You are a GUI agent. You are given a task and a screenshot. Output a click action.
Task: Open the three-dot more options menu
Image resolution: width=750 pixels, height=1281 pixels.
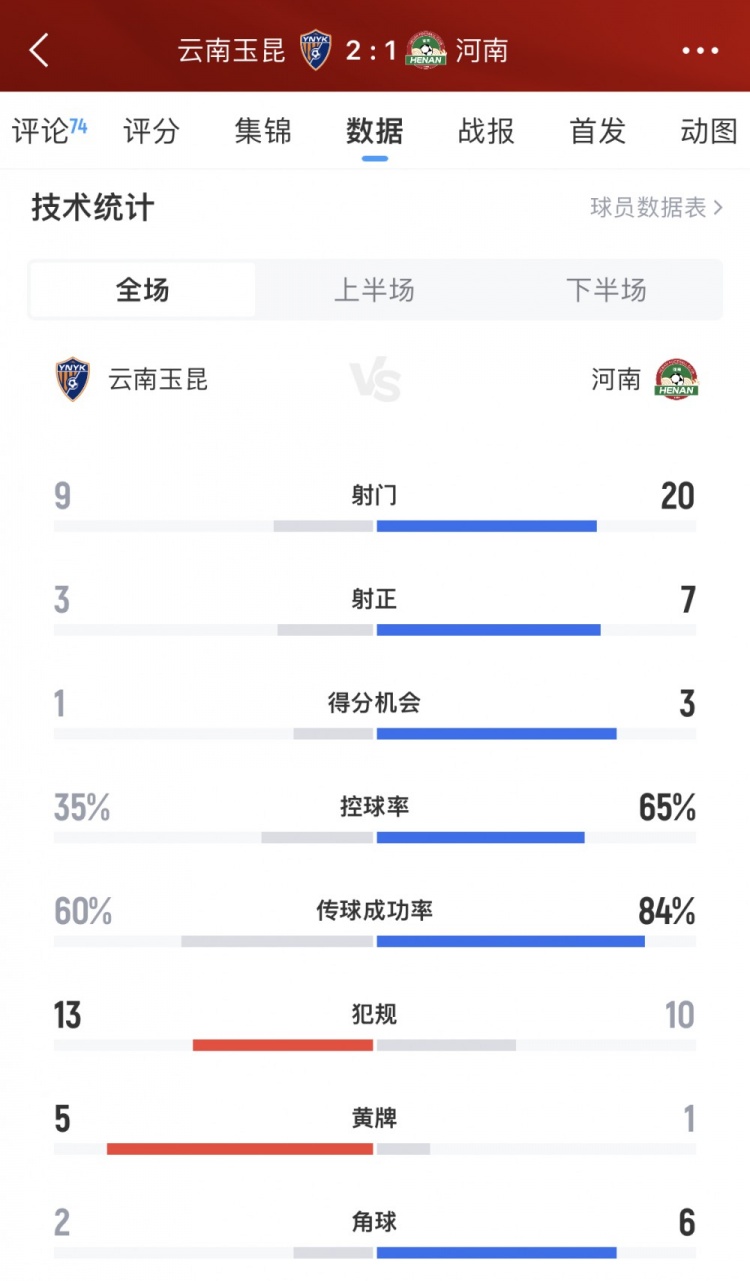point(700,51)
